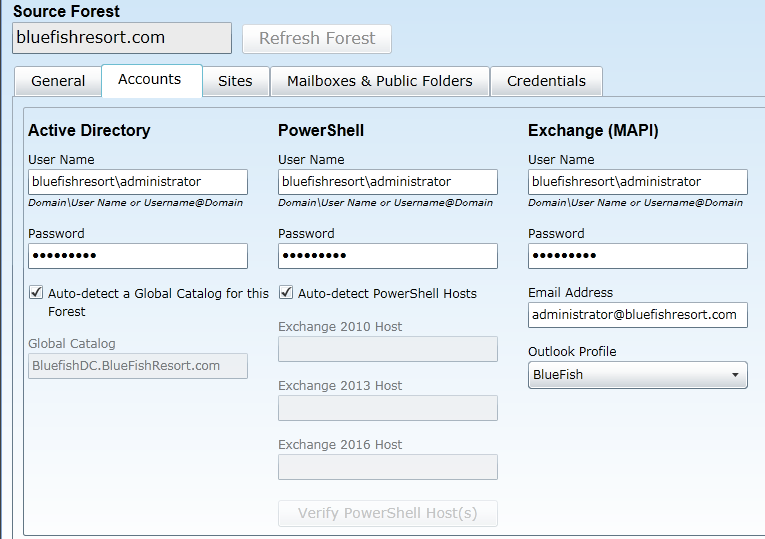Click the Email Address input field
765x539 pixels.
coord(637,315)
